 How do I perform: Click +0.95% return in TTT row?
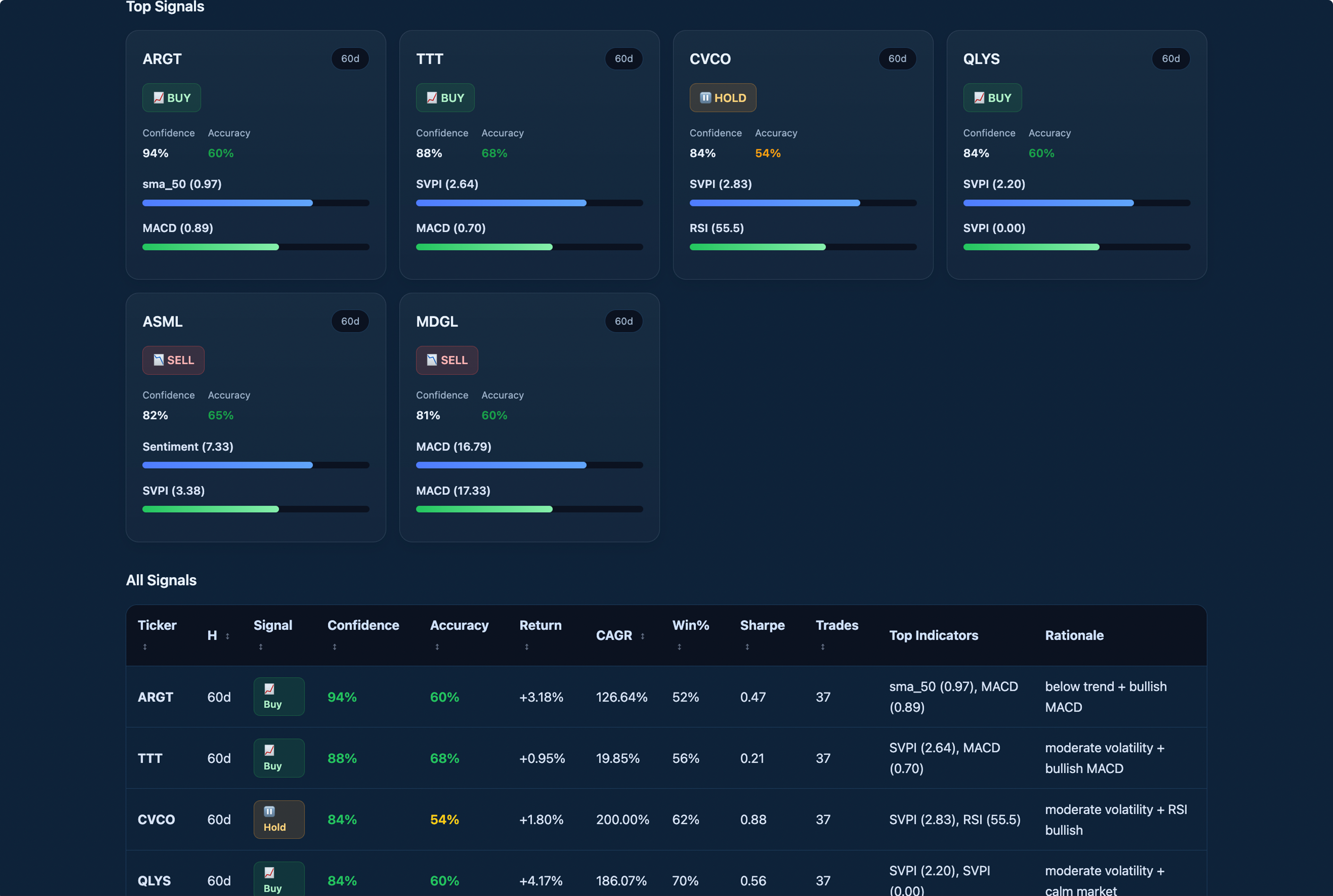pos(542,758)
